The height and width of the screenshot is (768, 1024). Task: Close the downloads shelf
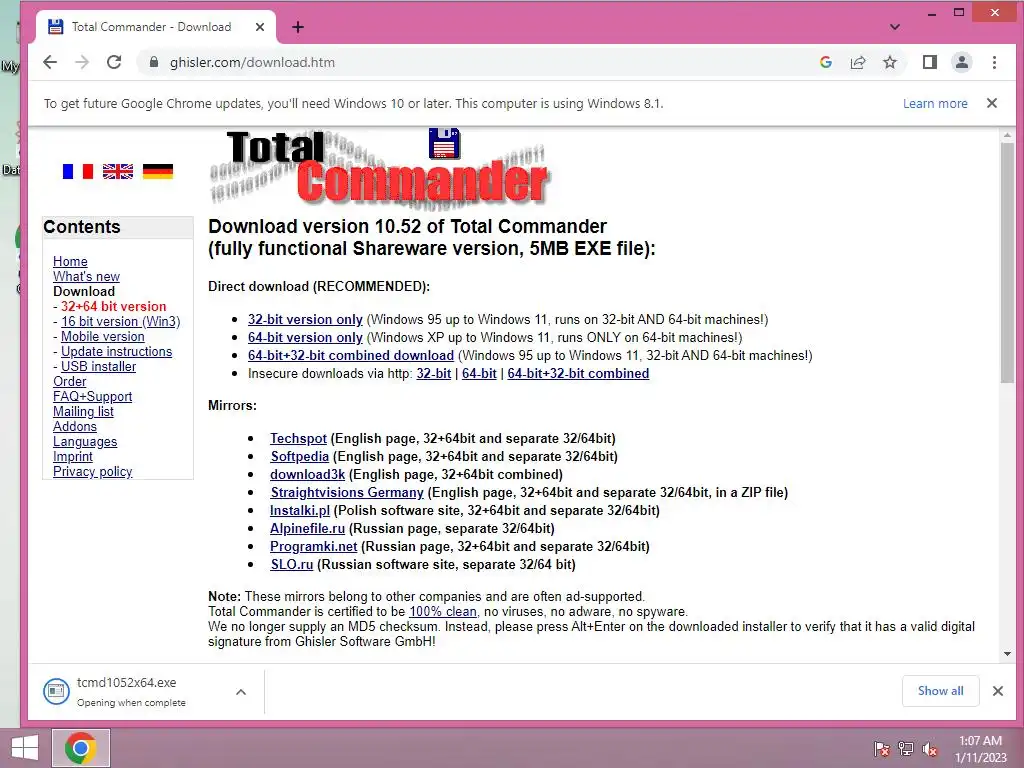[997, 691]
